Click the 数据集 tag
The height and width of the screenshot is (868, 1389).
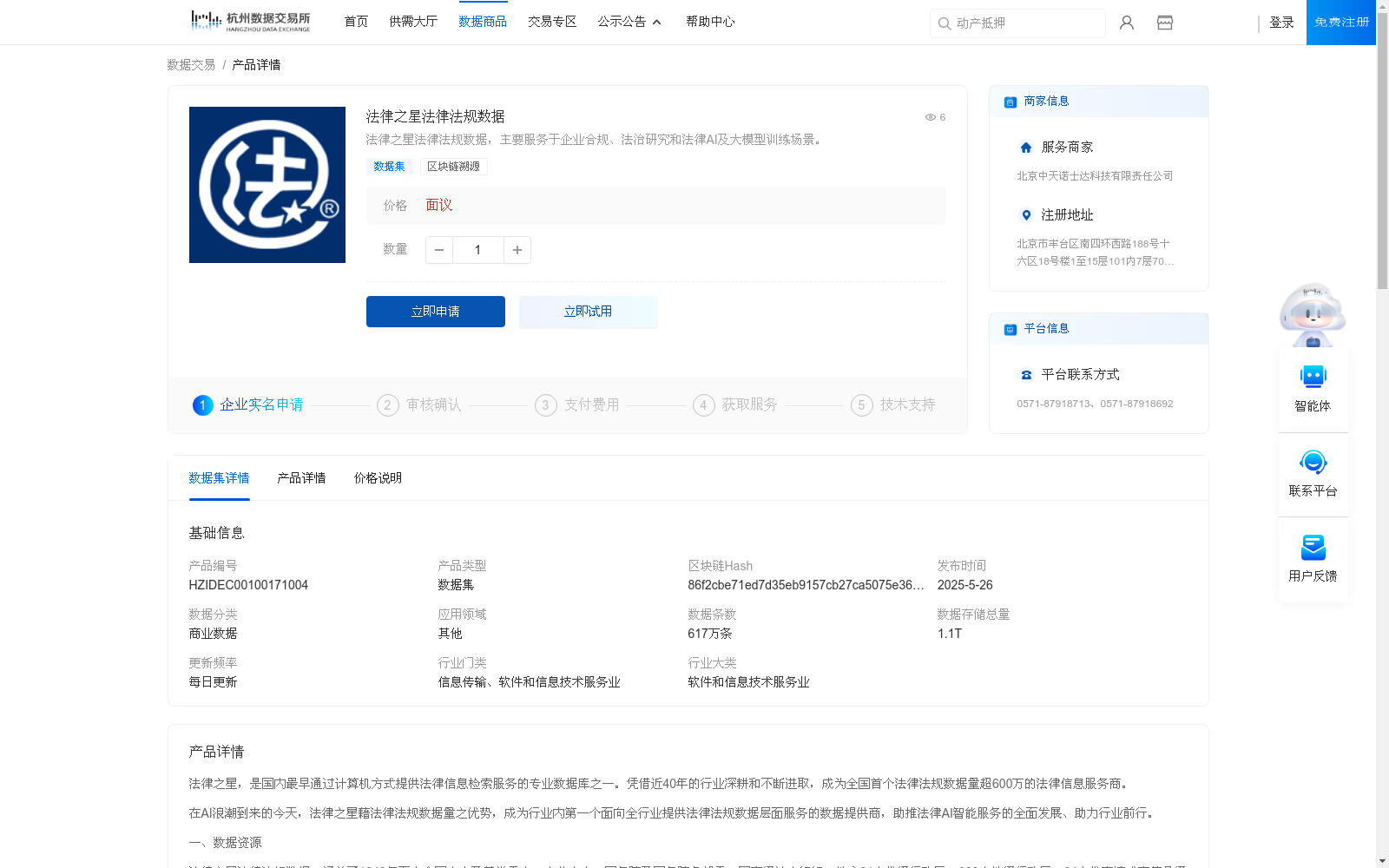tap(389, 167)
